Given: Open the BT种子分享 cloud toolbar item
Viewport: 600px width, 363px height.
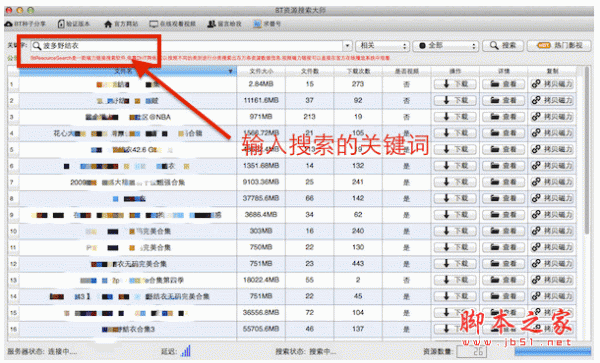Looking at the screenshot, I should click(25, 24).
